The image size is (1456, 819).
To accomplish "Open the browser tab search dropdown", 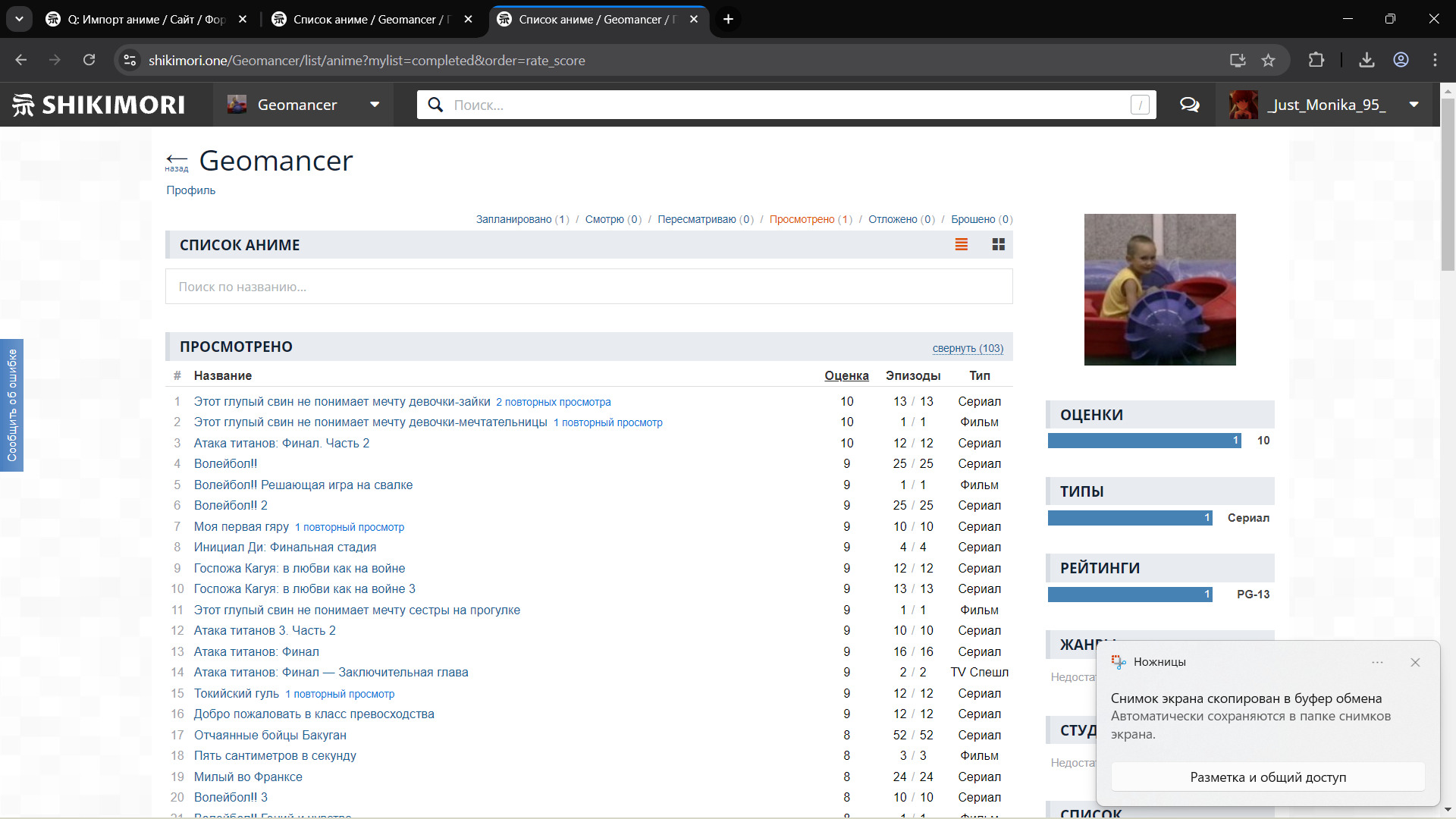I will (19, 19).
